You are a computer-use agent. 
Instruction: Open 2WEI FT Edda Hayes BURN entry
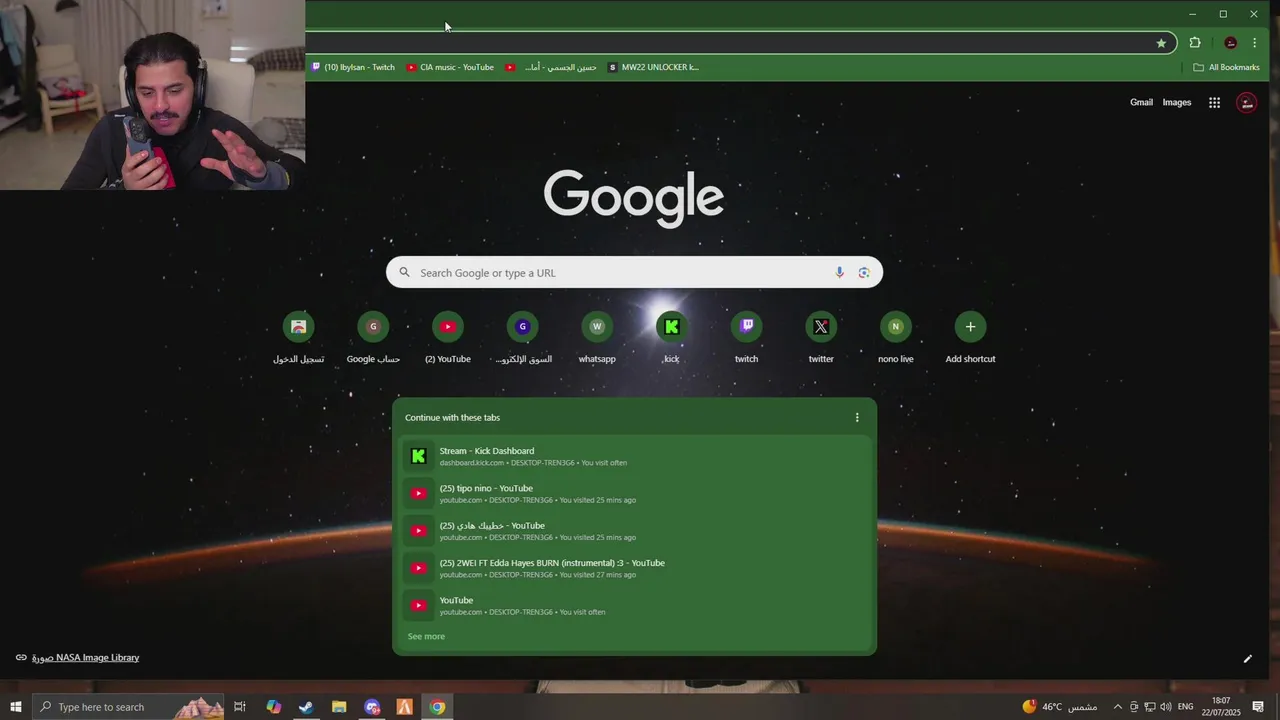coord(634,568)
